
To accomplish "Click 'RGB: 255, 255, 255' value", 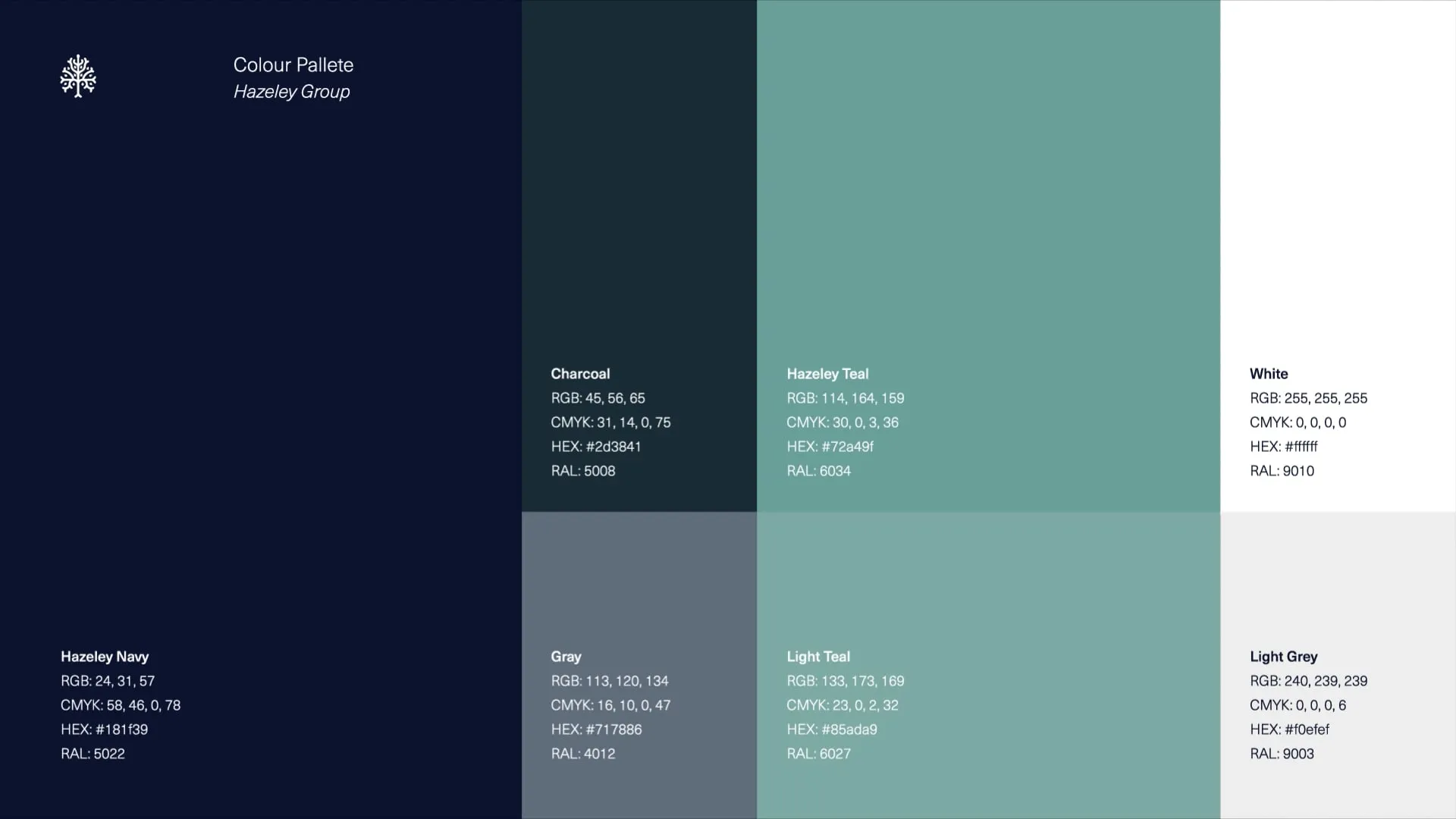I will 1309,398.
